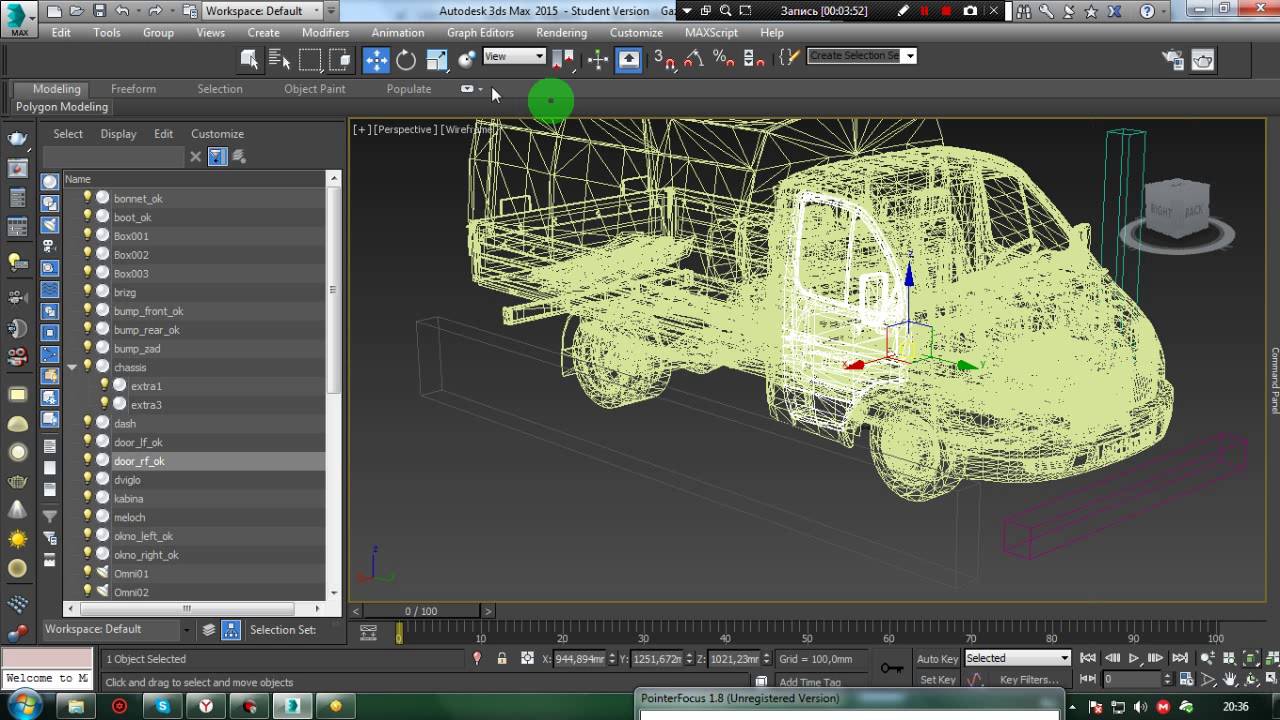Click the Sort by Hierarchy icon
This screenshot has width=1280, height=720.
tap(231, 630)
